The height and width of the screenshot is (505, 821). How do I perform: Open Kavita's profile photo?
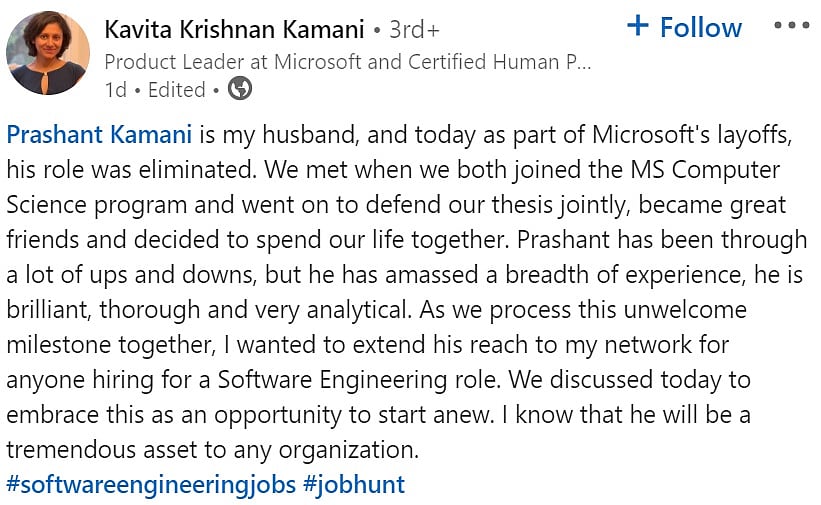tap(47, 53)
